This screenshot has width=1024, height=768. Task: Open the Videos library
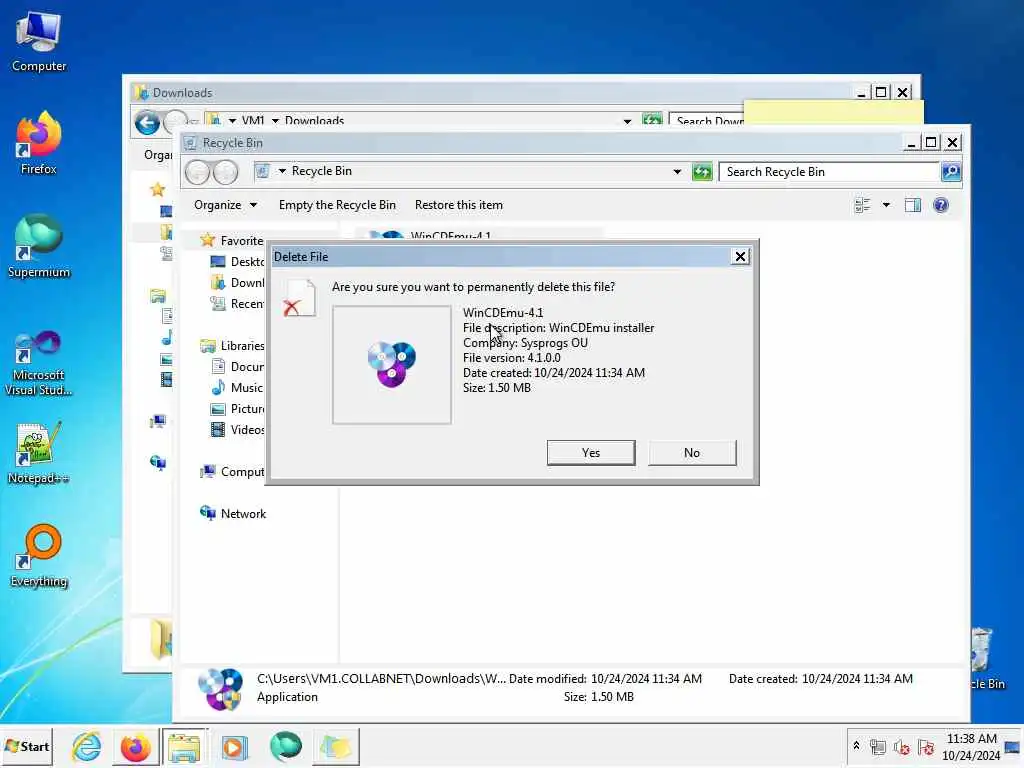[237, 430]
